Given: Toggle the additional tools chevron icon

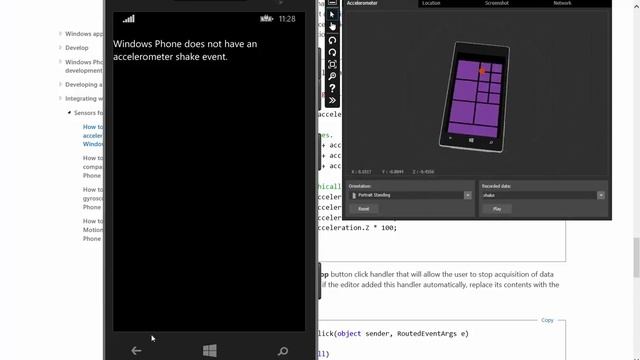Looking at the screenshot, I should tap(332, 100).
